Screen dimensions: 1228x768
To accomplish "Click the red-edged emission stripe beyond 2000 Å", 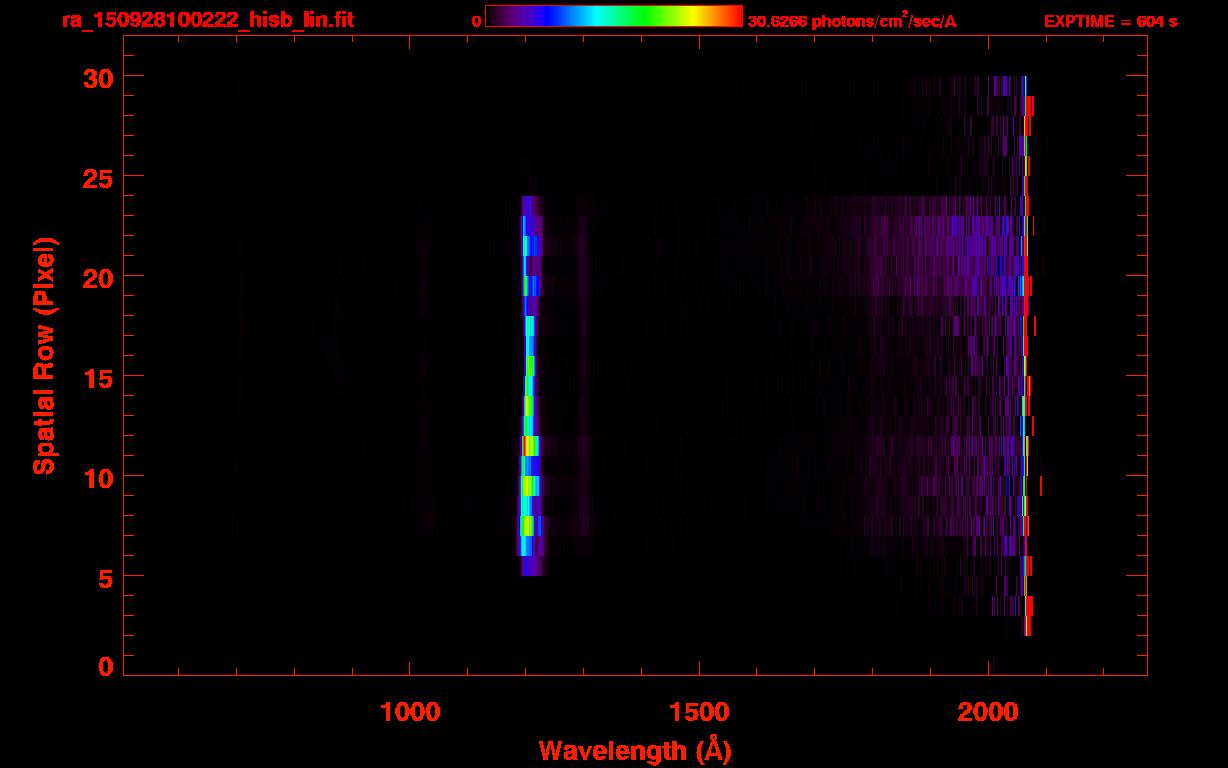I will 1027,355.
